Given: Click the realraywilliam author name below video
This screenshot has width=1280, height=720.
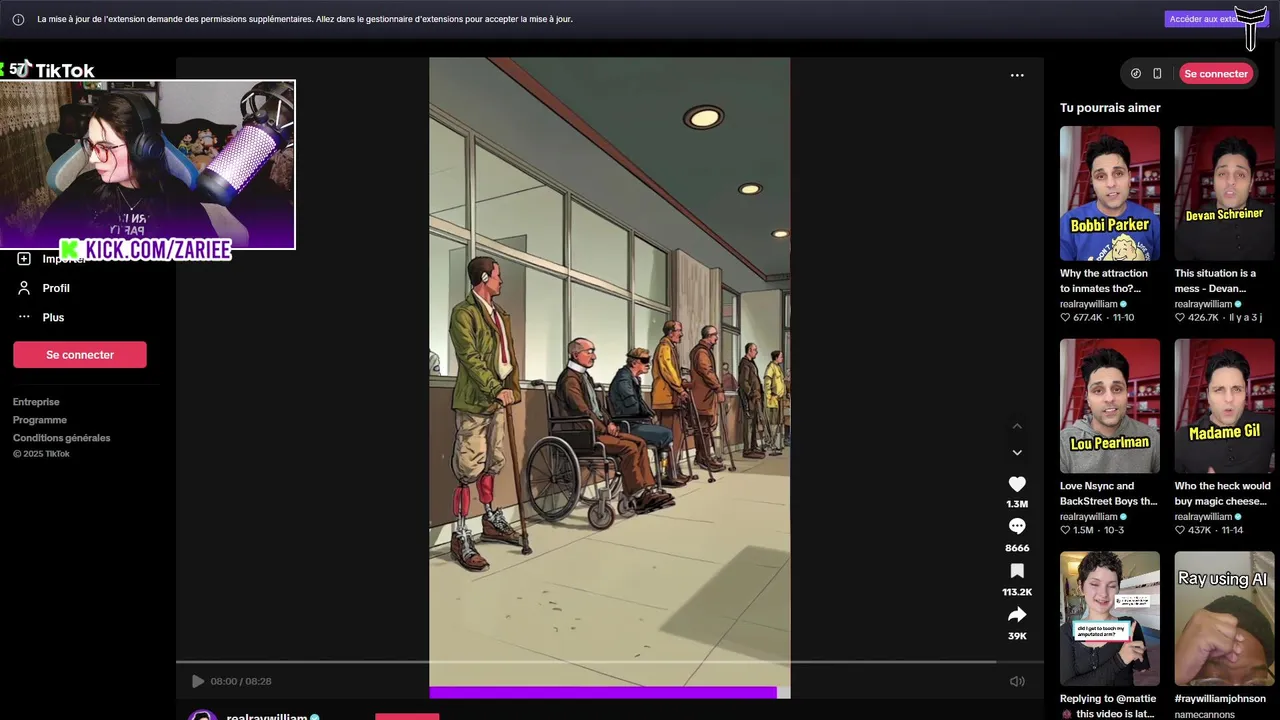Looking at the screenshot, I should pos(266,716).
